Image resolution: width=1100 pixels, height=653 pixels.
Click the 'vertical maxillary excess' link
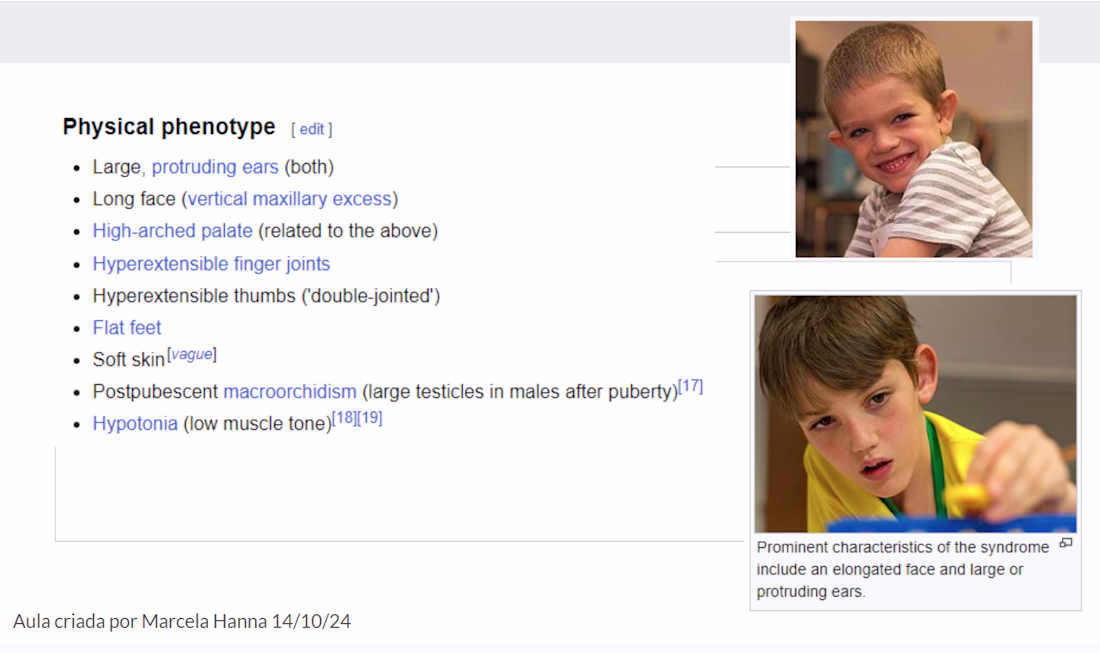290,199
